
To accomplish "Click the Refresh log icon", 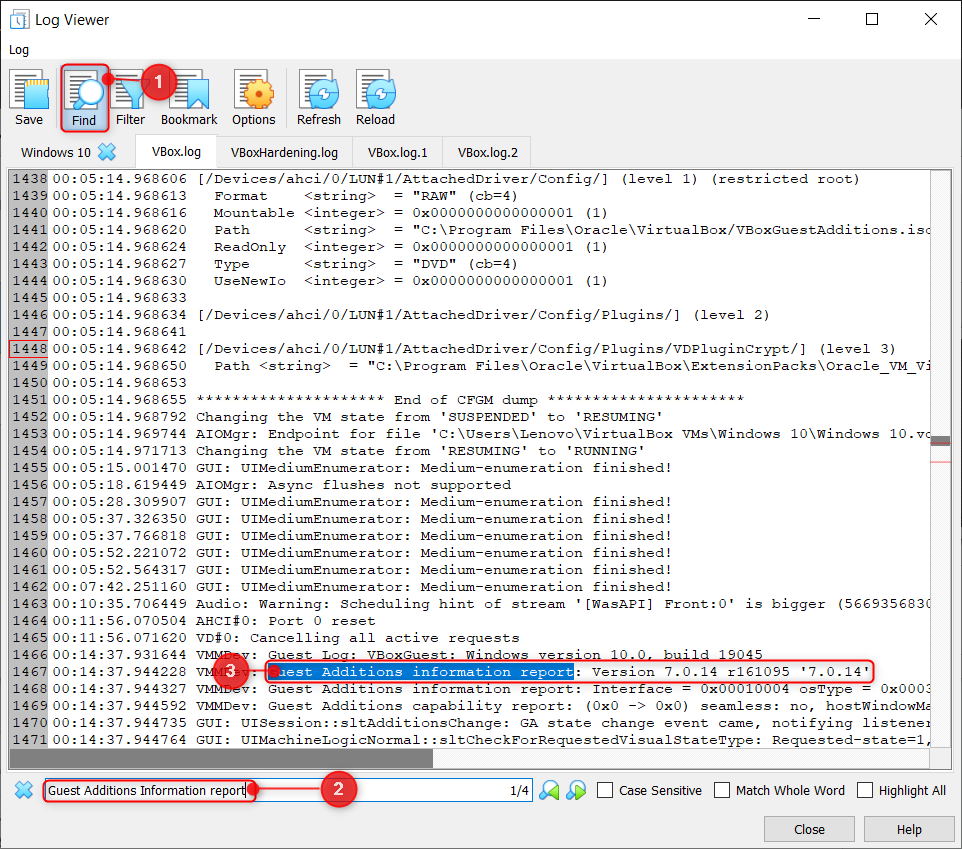I will (x=318, y=98).
